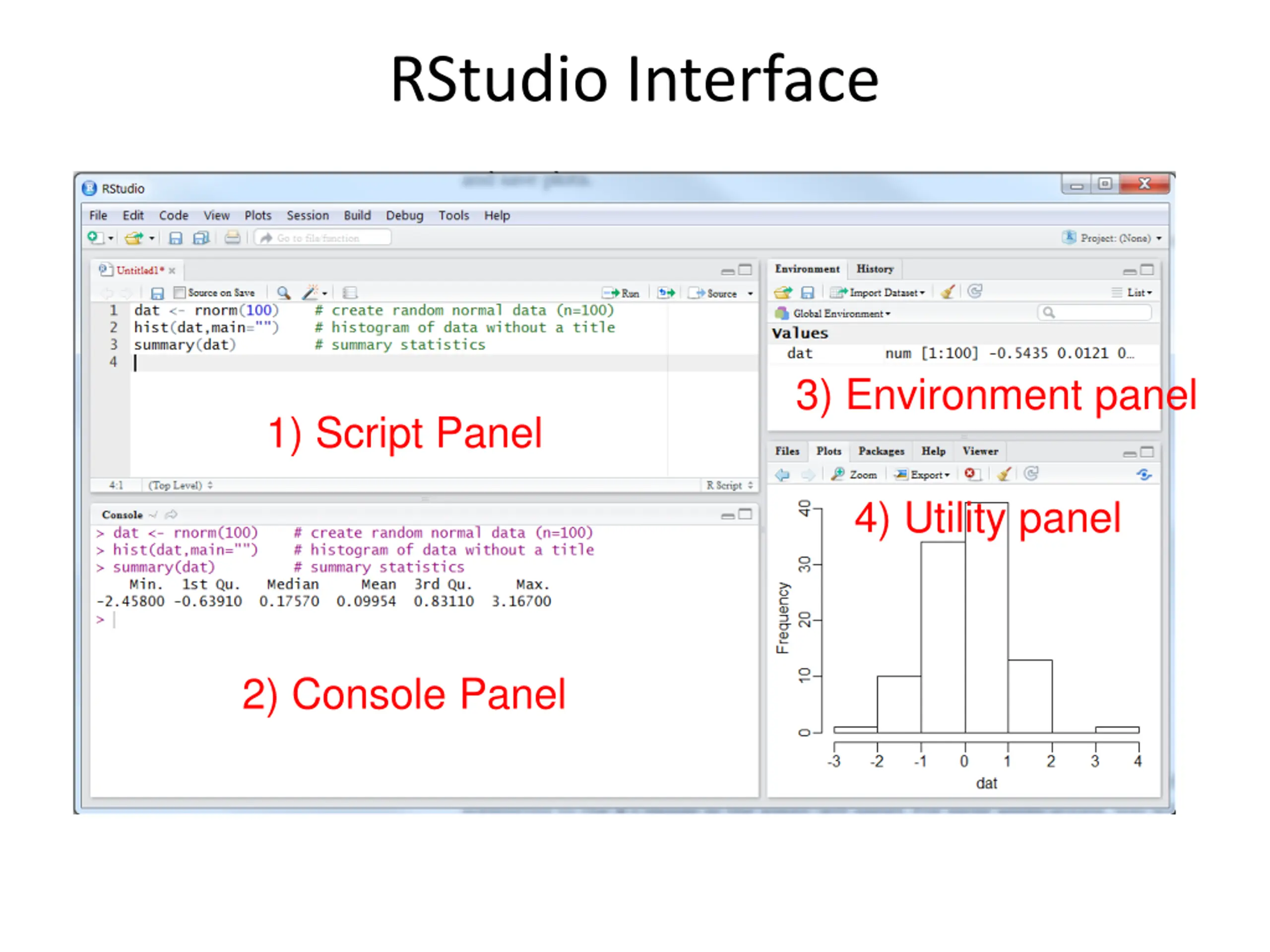The height and width of the screenshot is (952, 1270).
Task: Maximize the Console pane
Action: point(745,514)
